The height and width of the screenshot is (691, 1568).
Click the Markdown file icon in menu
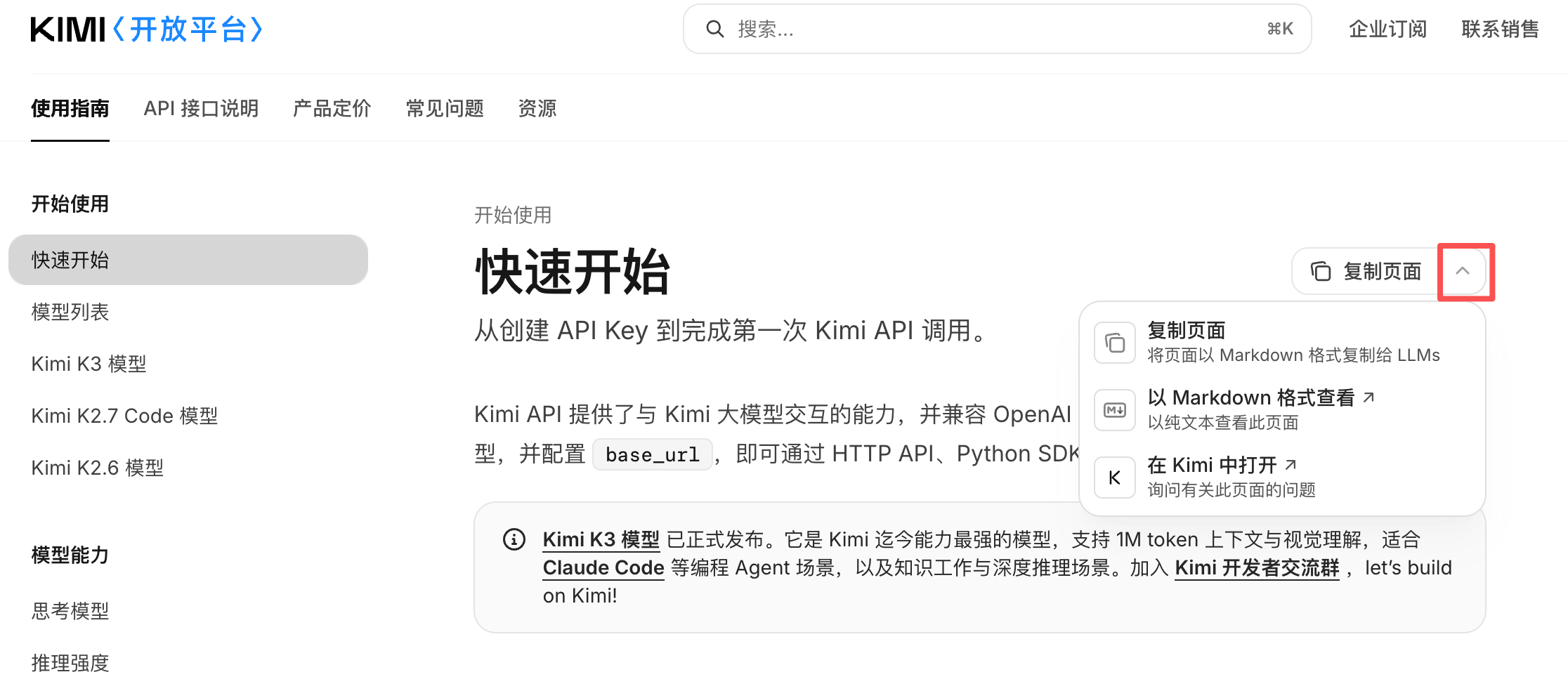(x=1115, y=410)
